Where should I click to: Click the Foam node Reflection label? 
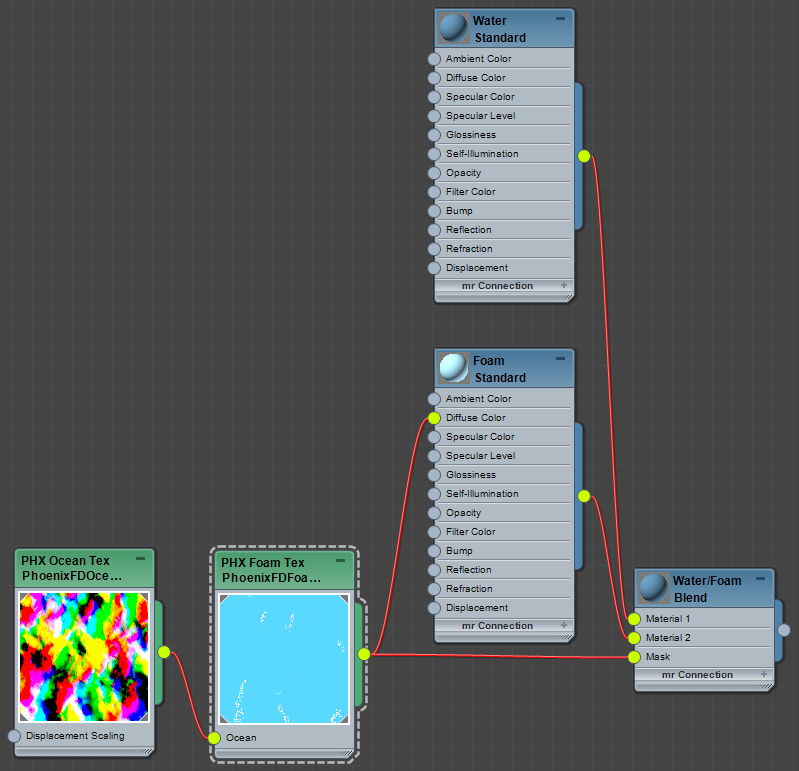click(469, 570)
